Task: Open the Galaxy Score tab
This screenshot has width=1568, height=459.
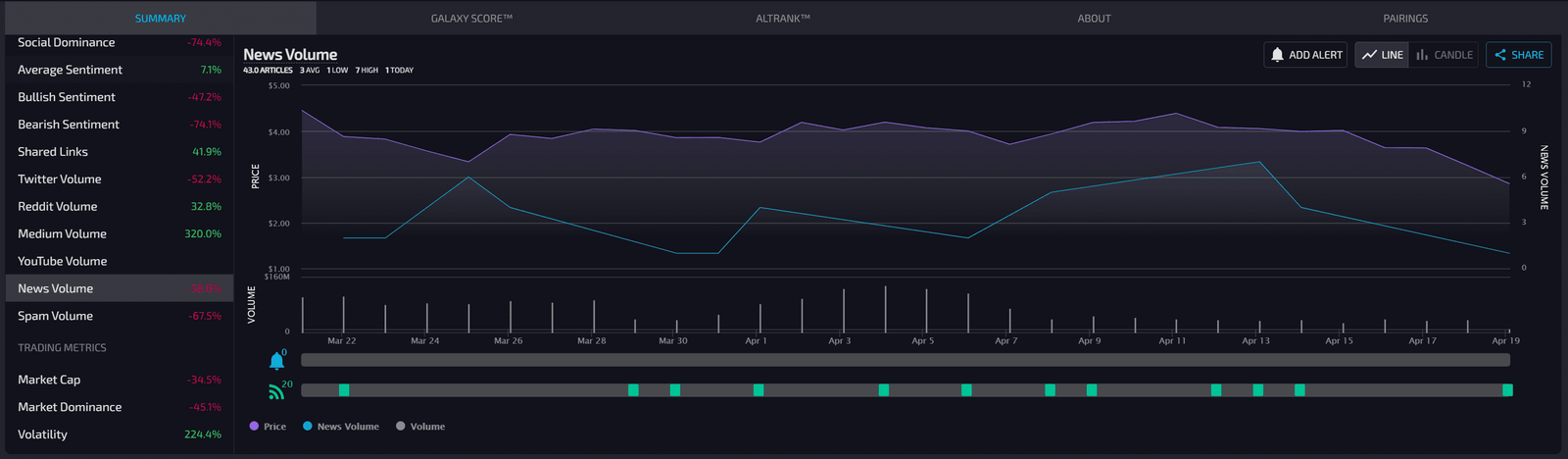Action: pos(471,19)
